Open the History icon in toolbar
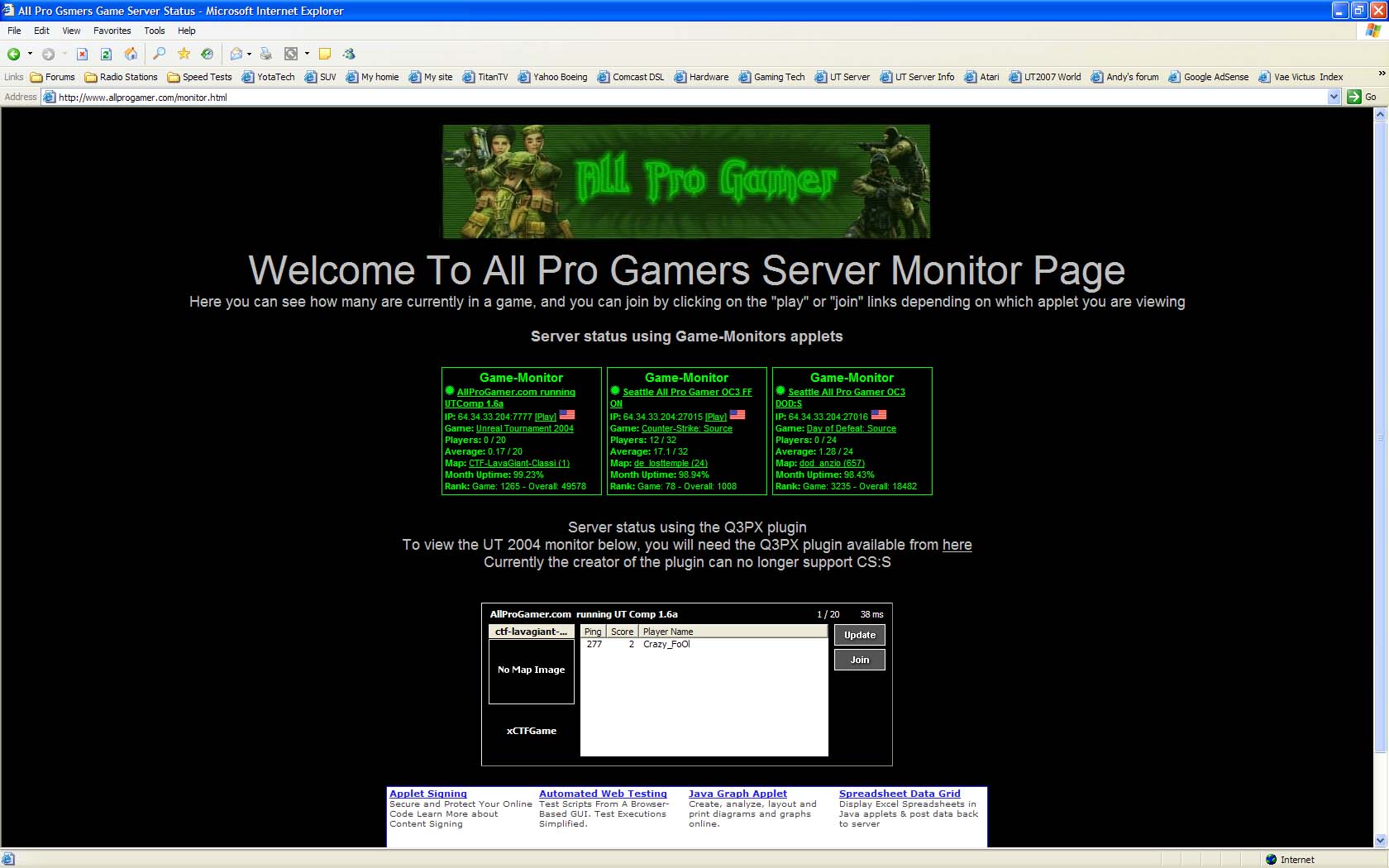This screenshot has width=1389, height=868. [x=208, y=54]
